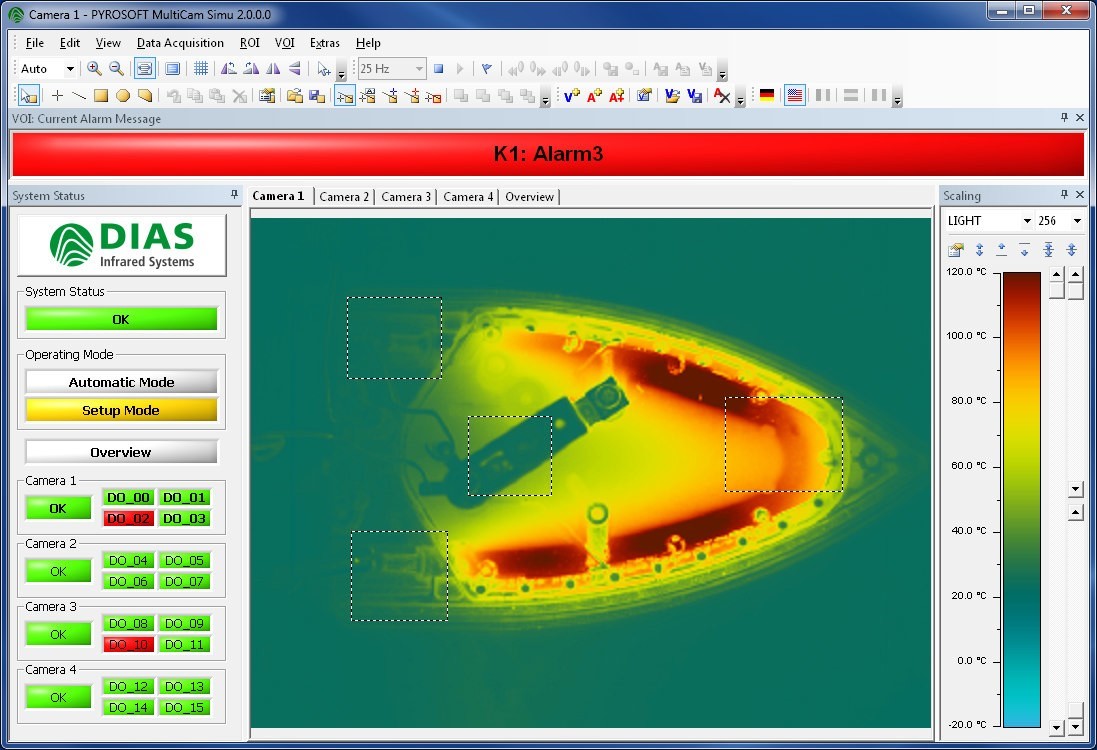Select the ellipse ROI drawing tool
Image resolution: width=1097 pixels, height=750 pixels.
[x=123, y=96]
